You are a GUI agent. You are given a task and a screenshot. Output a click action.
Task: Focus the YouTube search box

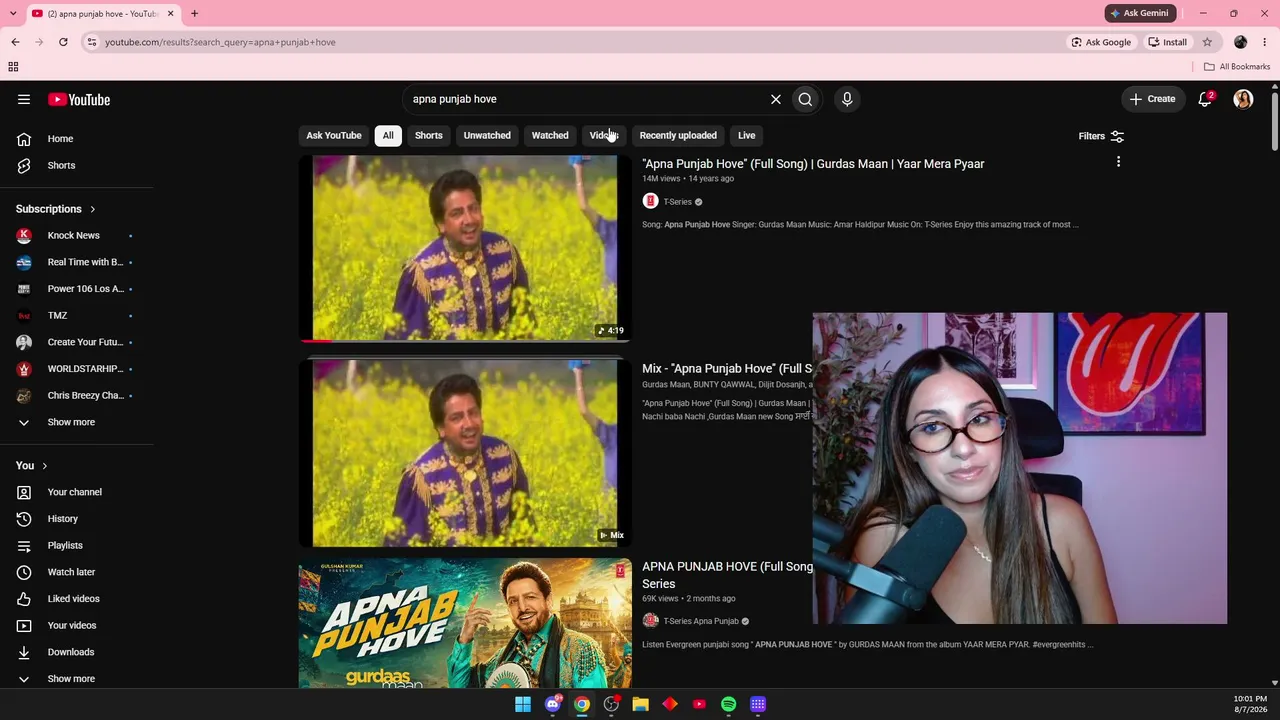pyautogui.click(x=585, y=99)
